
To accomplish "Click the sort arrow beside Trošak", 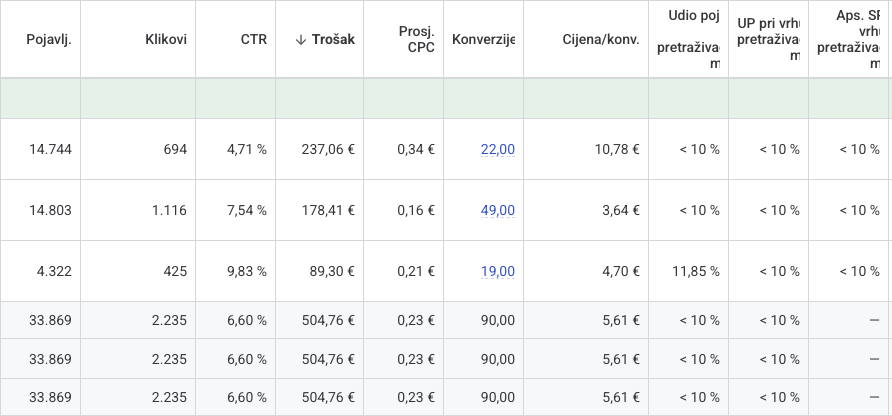I will (301, 40).
